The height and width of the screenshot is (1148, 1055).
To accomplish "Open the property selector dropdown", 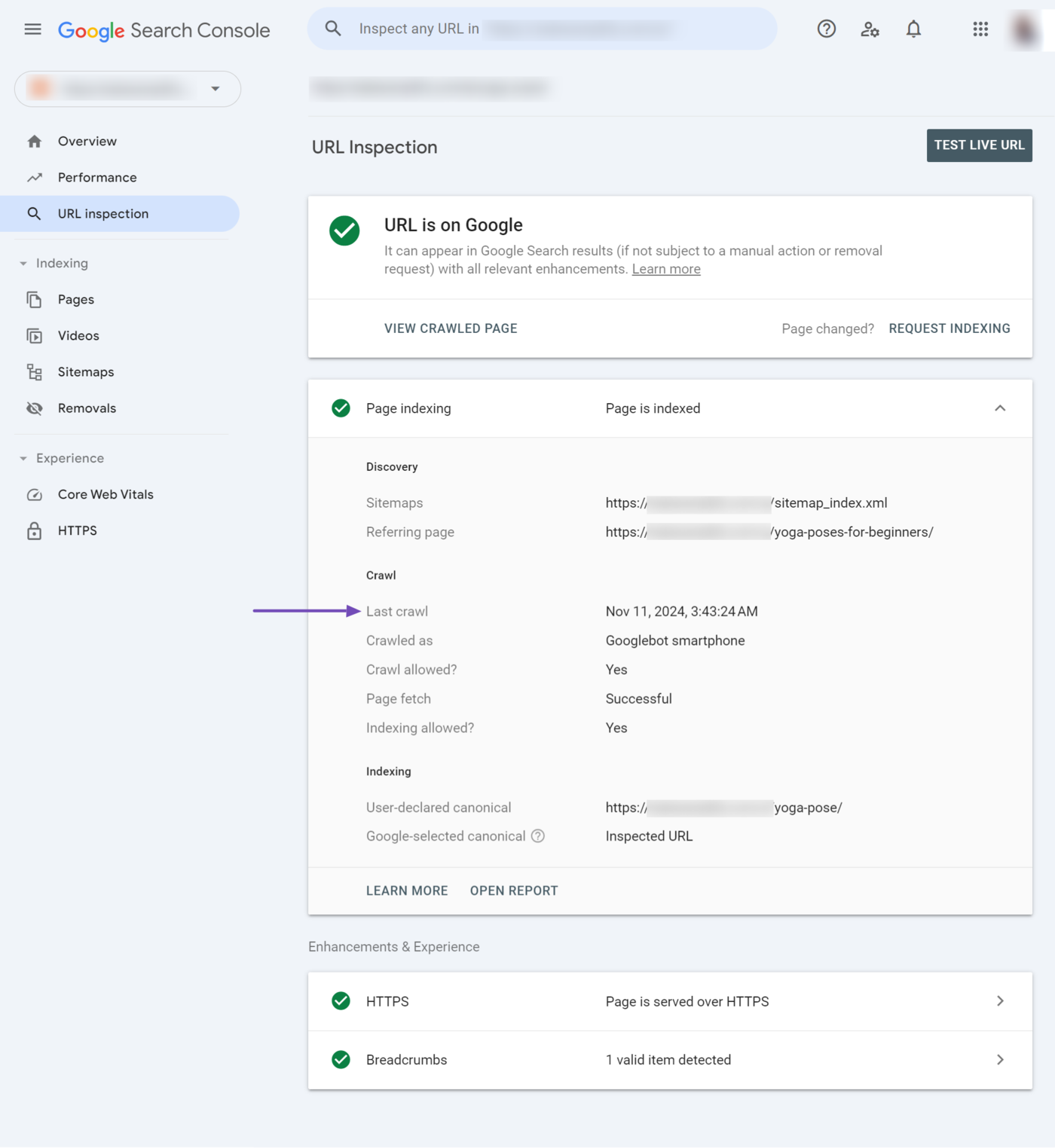I will [x=127, y=89].
